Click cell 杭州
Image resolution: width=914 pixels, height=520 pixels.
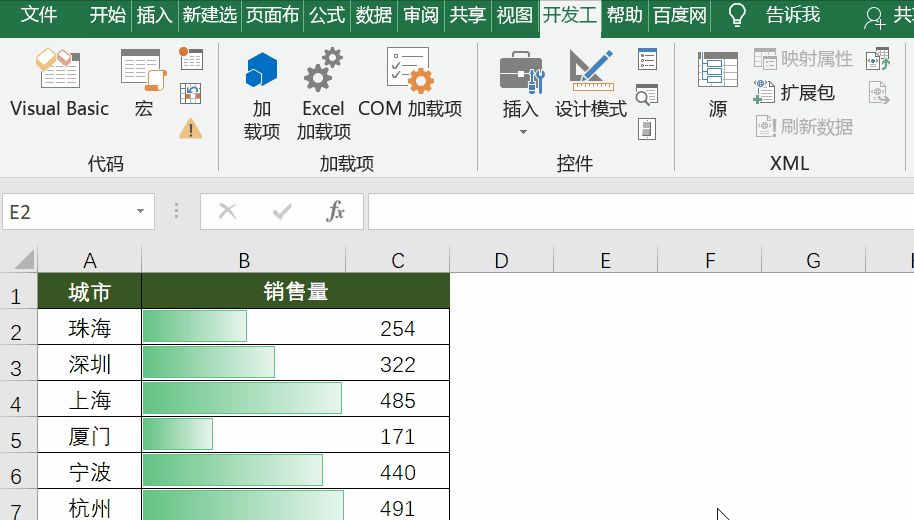tap(90, 506)
